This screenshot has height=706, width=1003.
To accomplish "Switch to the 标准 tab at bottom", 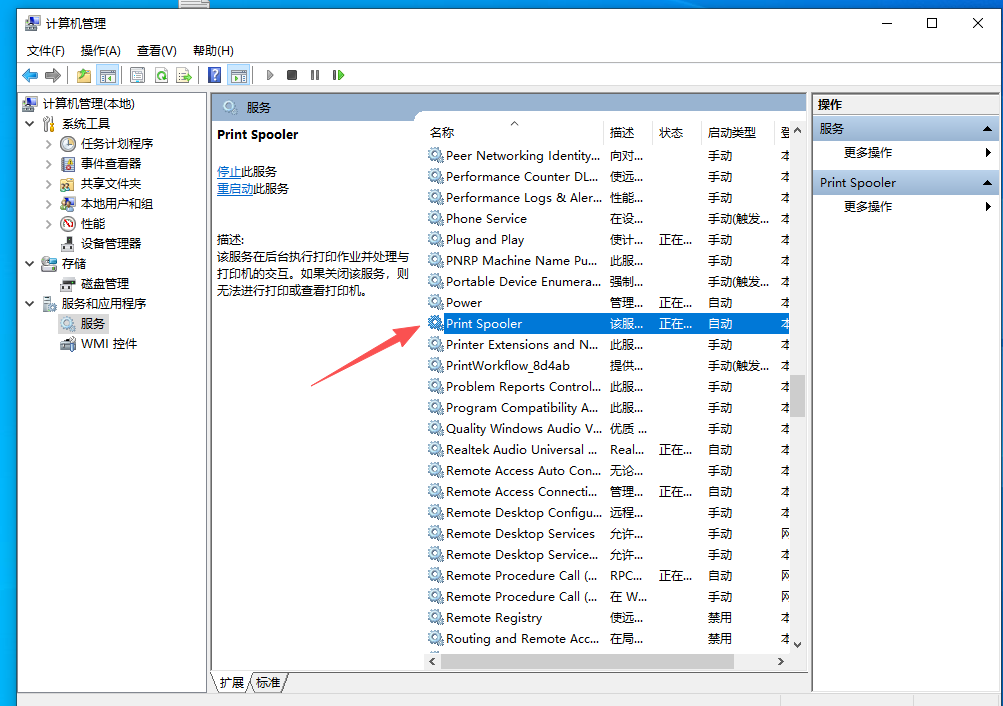I will (268, 682).
